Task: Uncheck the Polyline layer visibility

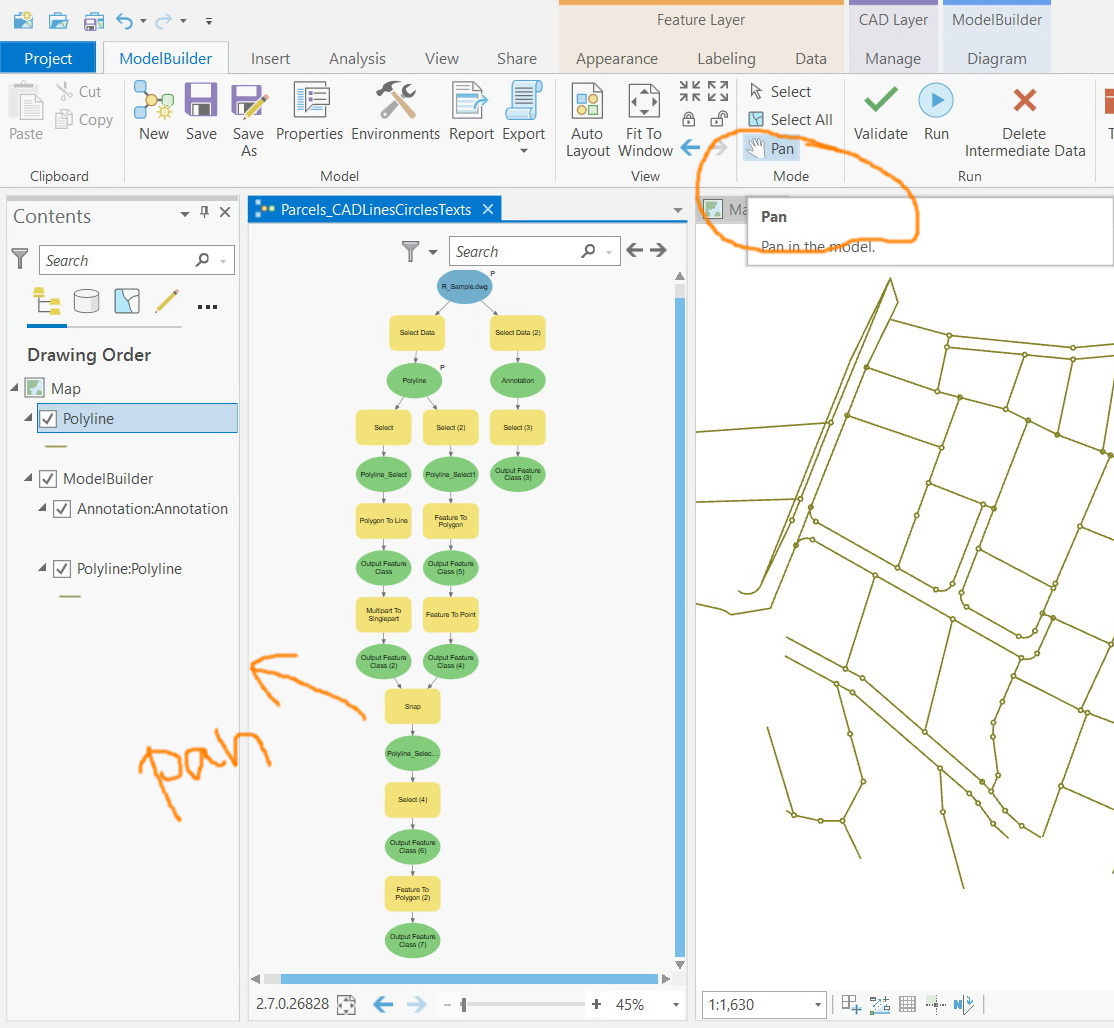Action: coord(45,418)
